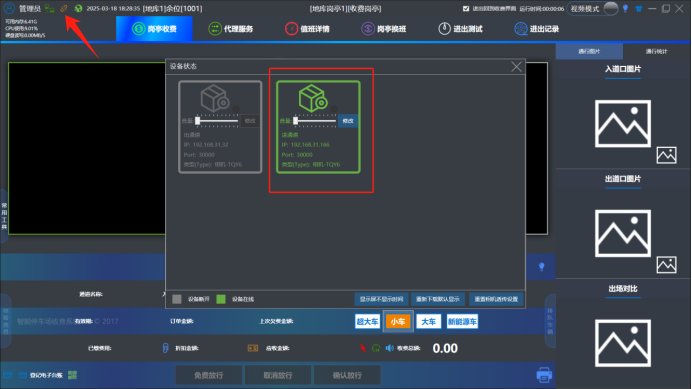This screenshot has width=692, height=389.
Task: Select the 超大车 vehicle type button
Action: click(367, 321)
